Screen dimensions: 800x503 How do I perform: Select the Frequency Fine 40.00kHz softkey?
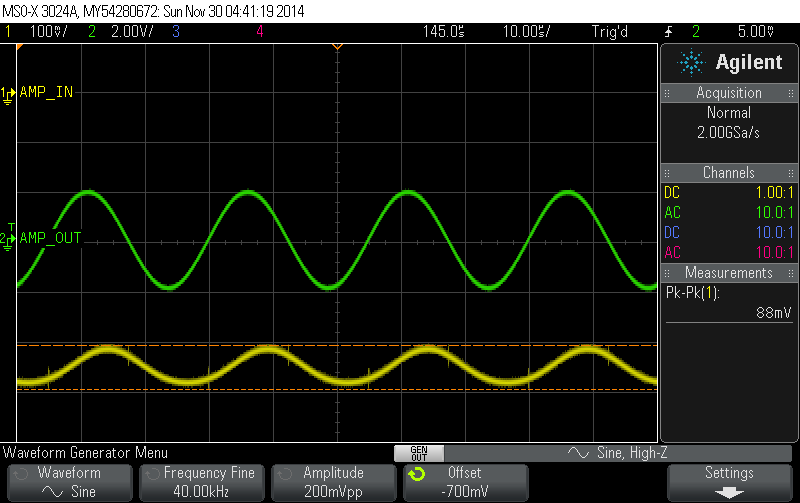coord(202,483)
